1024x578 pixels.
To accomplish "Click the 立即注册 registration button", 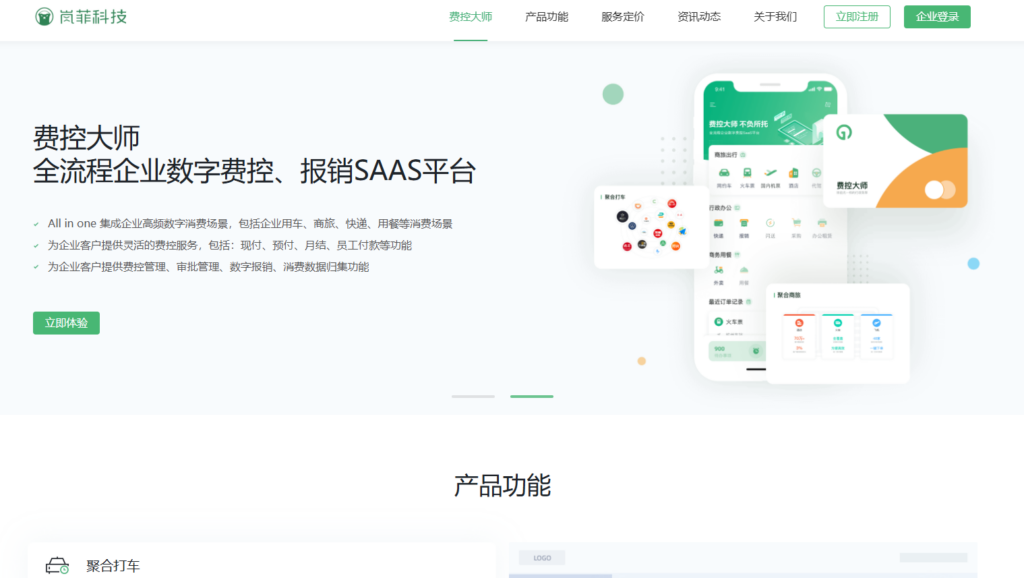I will pos(855,16).
